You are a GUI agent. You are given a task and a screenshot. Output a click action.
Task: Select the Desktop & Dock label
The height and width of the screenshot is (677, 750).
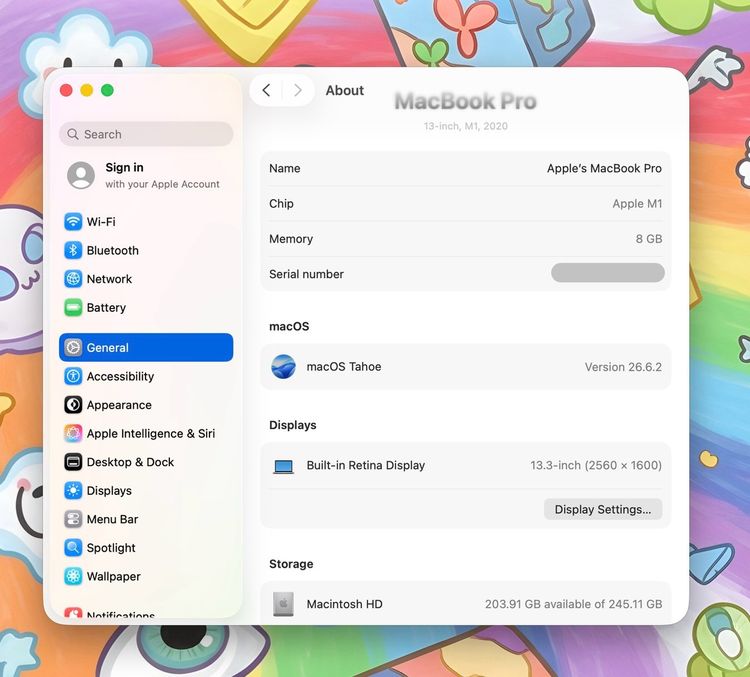click(x=130, y=462)
